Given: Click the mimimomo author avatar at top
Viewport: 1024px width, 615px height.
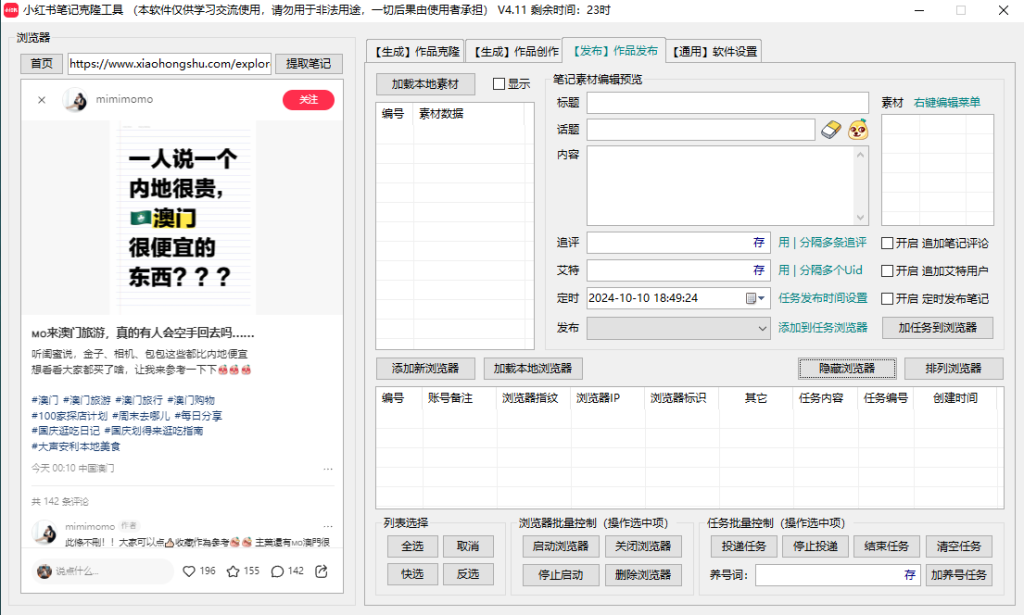Looking at the screenshot, I should (x=75, y=100).
